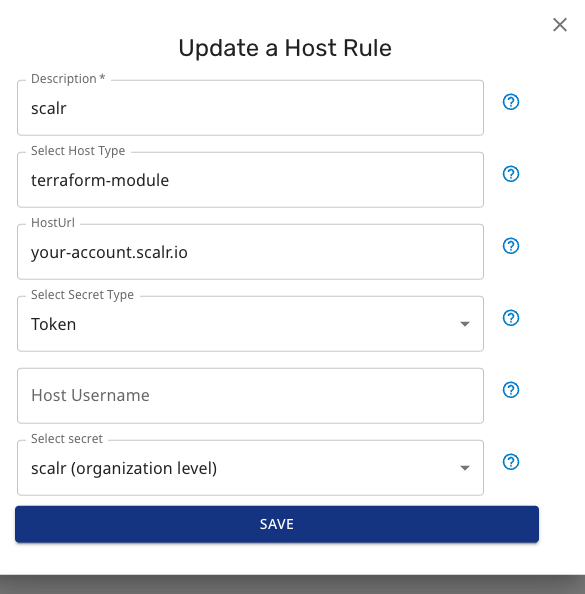Open help for the Description field
This screenshot has width=585, height=594.
coord(511,102)
